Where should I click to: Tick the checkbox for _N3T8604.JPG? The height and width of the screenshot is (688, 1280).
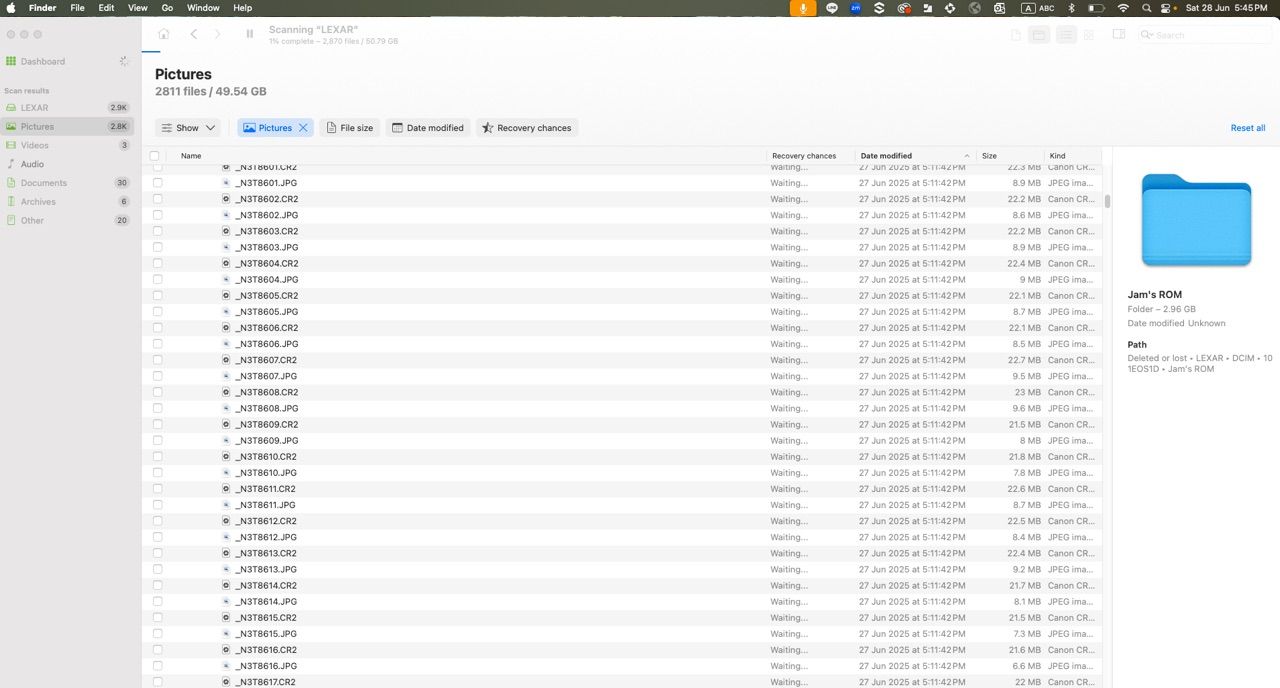tap(157, 280)
